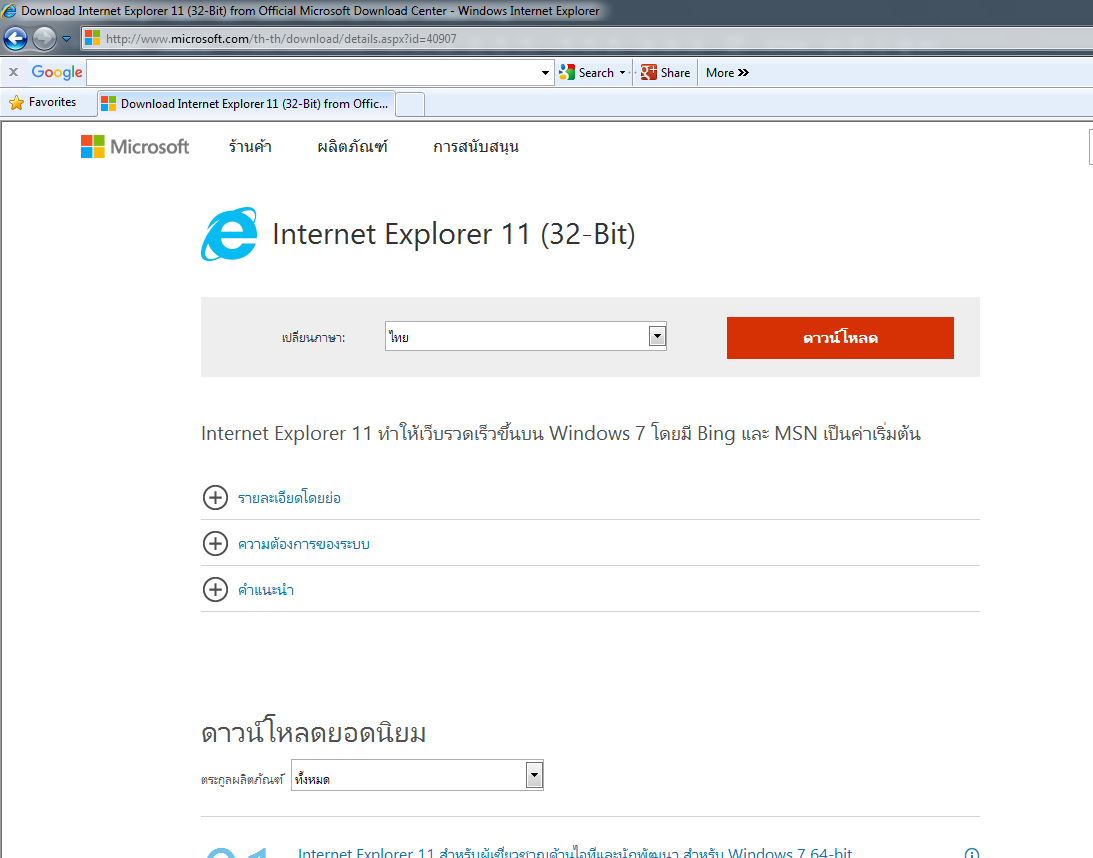Click the Google toolbar logo
This screenshot has height=858, width=1093.
(x=57, y=72)
